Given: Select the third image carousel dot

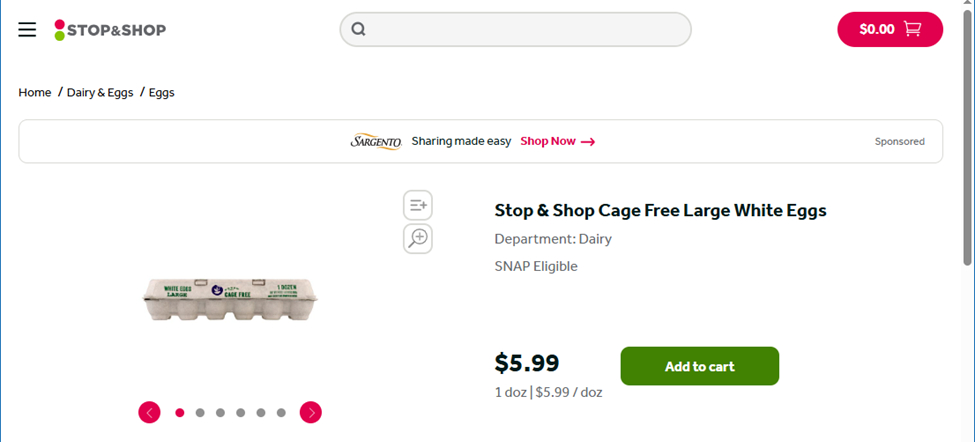Looking at the screenshot, I should [220, 412].
